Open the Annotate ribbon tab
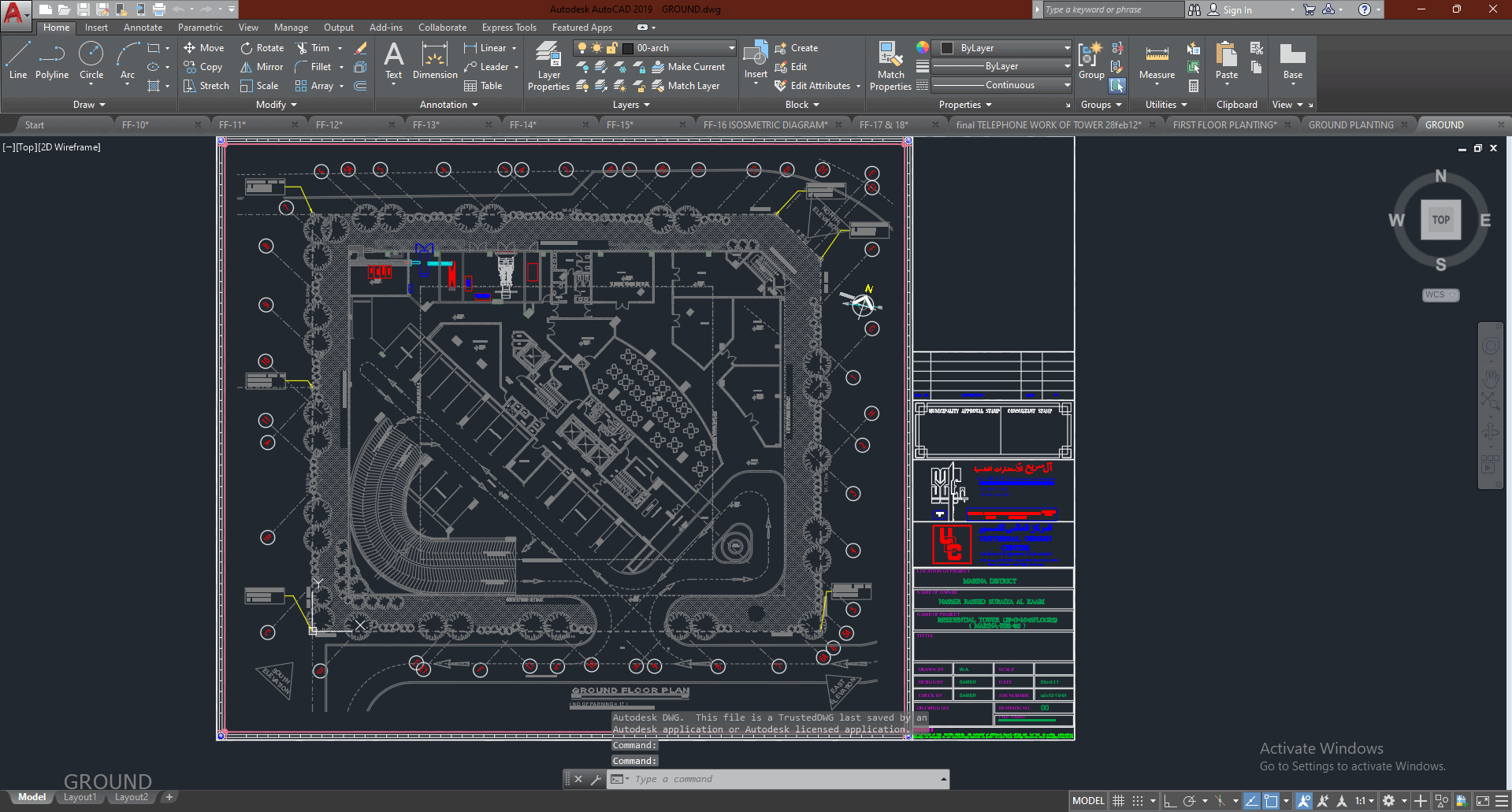 pyautogui.click(x=143, y=28)
